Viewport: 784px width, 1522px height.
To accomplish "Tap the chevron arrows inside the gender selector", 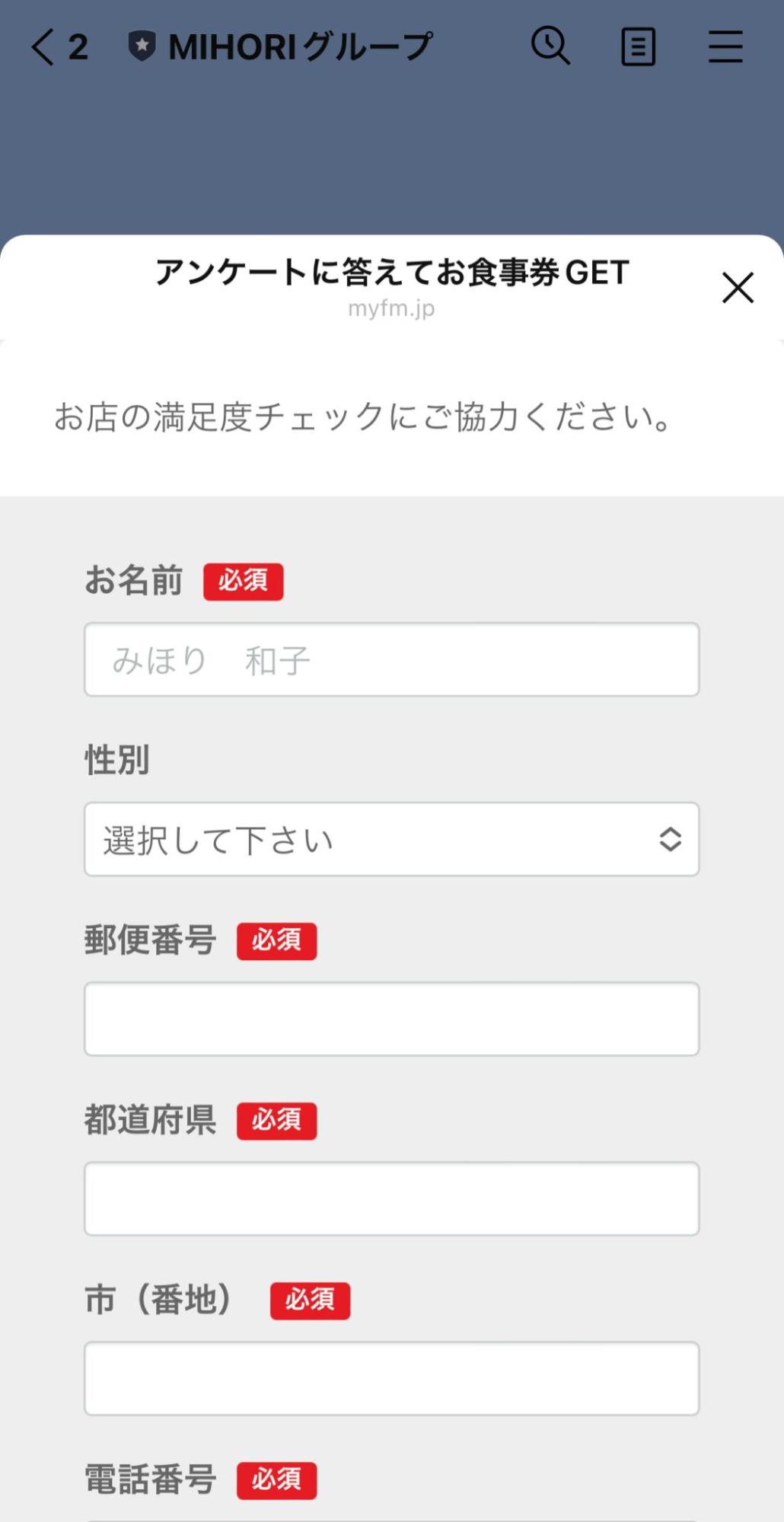I will tap(669, 840).
